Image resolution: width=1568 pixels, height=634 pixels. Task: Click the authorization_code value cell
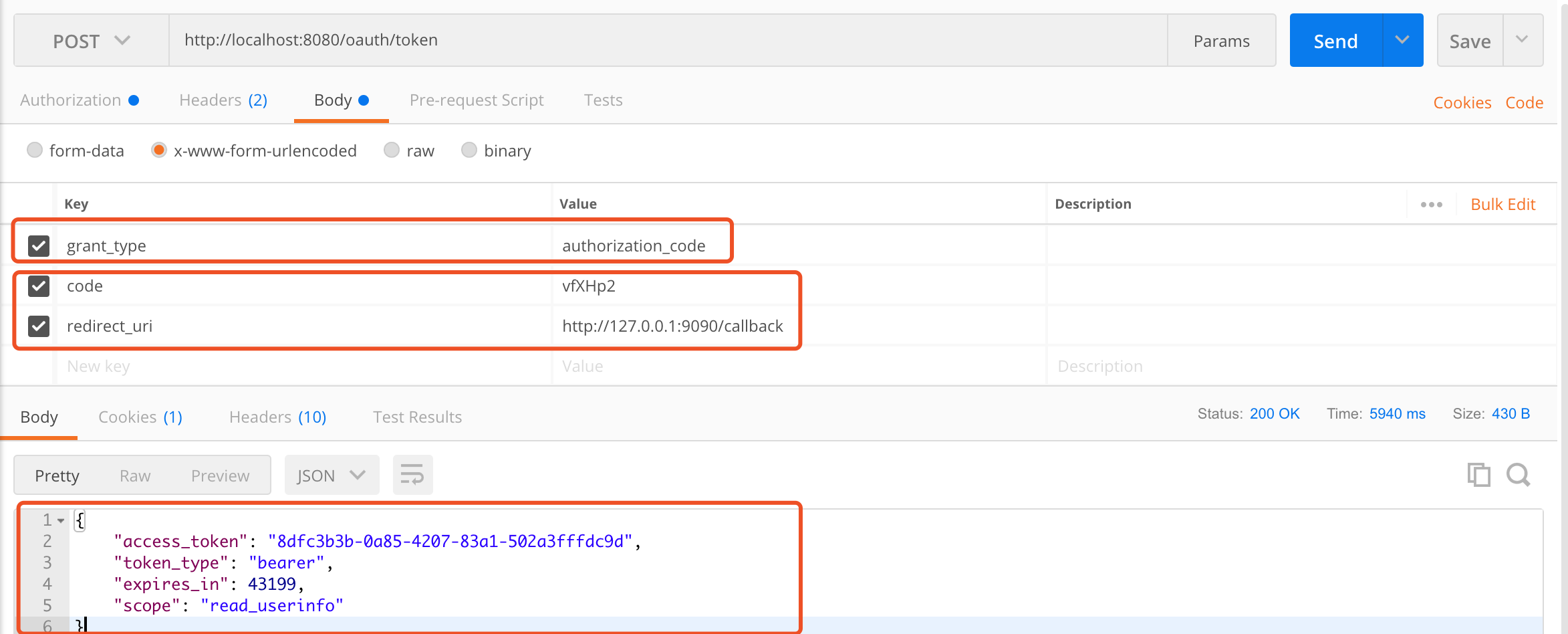point(799,245)
